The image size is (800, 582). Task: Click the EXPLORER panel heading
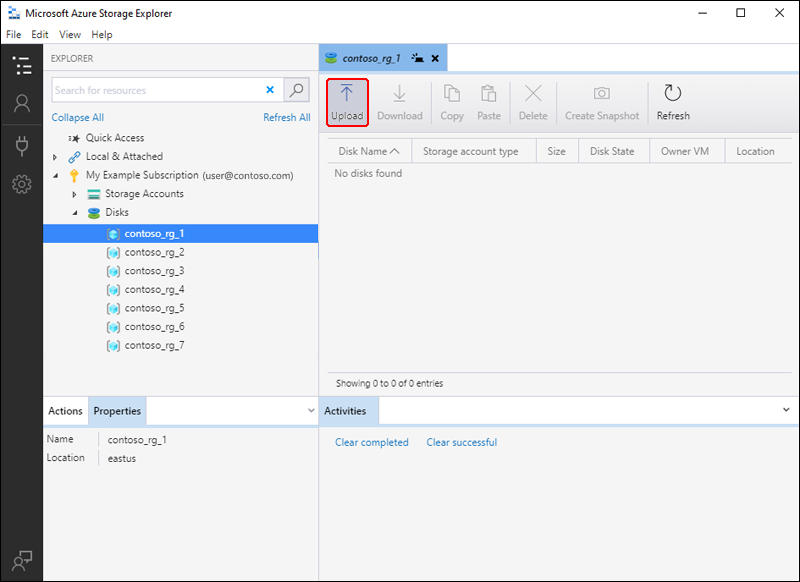click(72, 58)
